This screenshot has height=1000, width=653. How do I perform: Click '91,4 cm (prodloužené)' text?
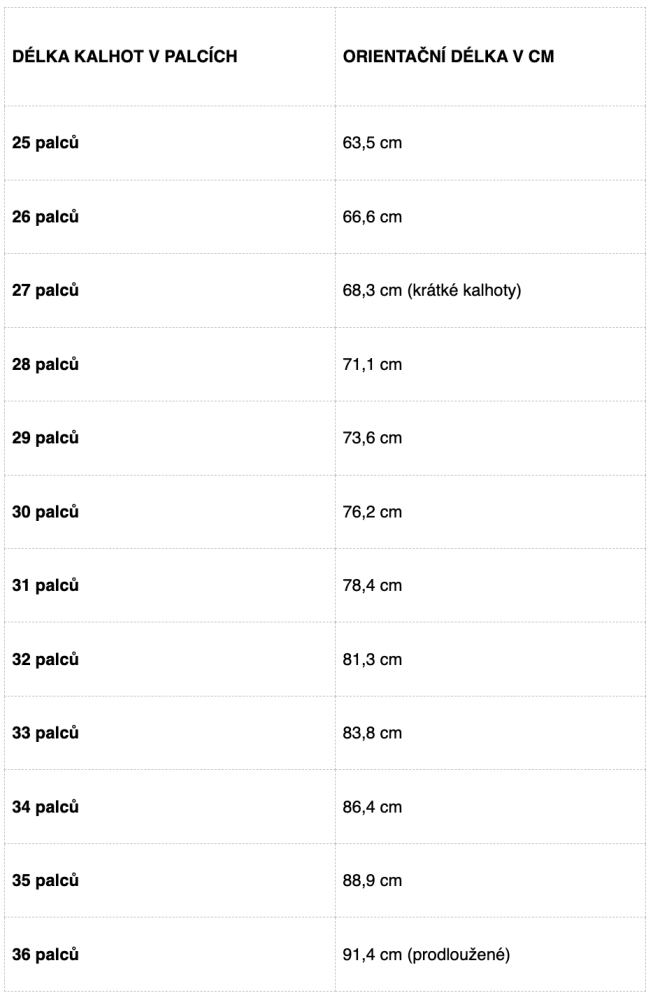click(427, 955)
